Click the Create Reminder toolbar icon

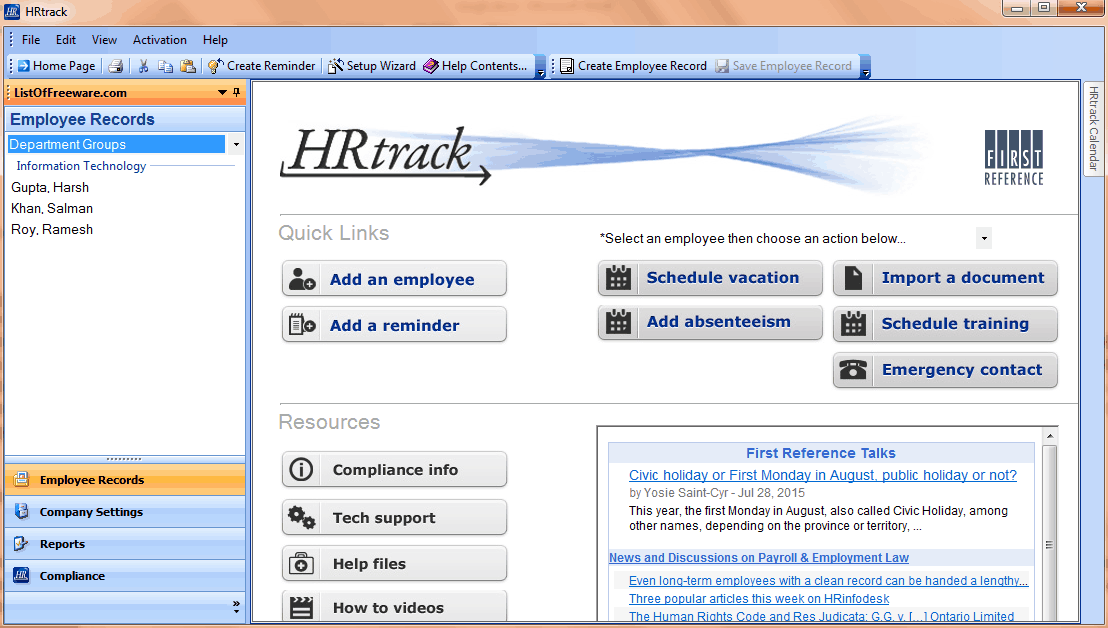pos(216,66)
